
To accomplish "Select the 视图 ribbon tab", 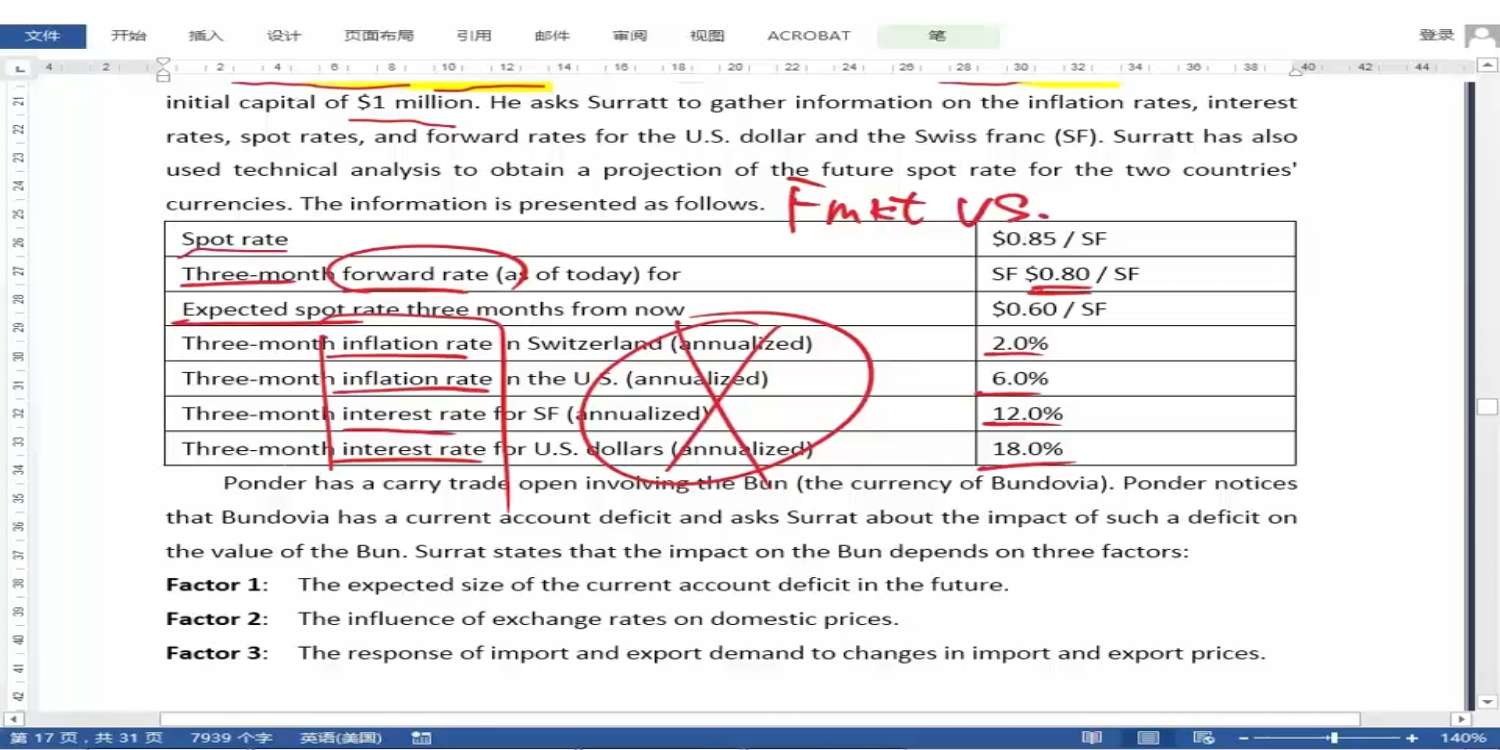I will (707, 36).
